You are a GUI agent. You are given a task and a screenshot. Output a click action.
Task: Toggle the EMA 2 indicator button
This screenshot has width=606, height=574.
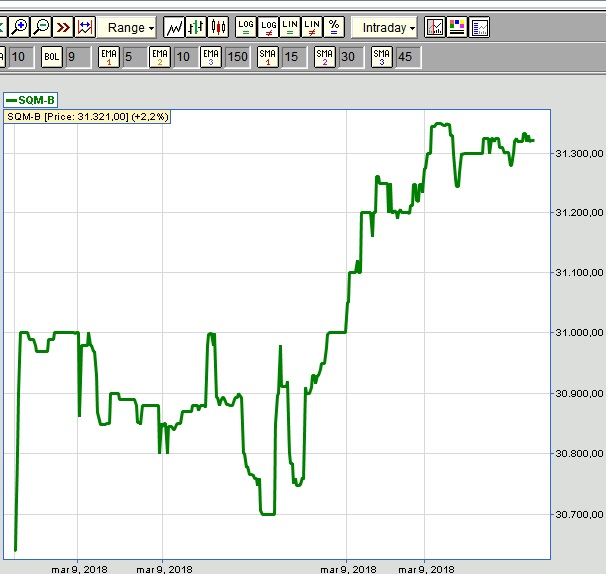pos(160,57)
